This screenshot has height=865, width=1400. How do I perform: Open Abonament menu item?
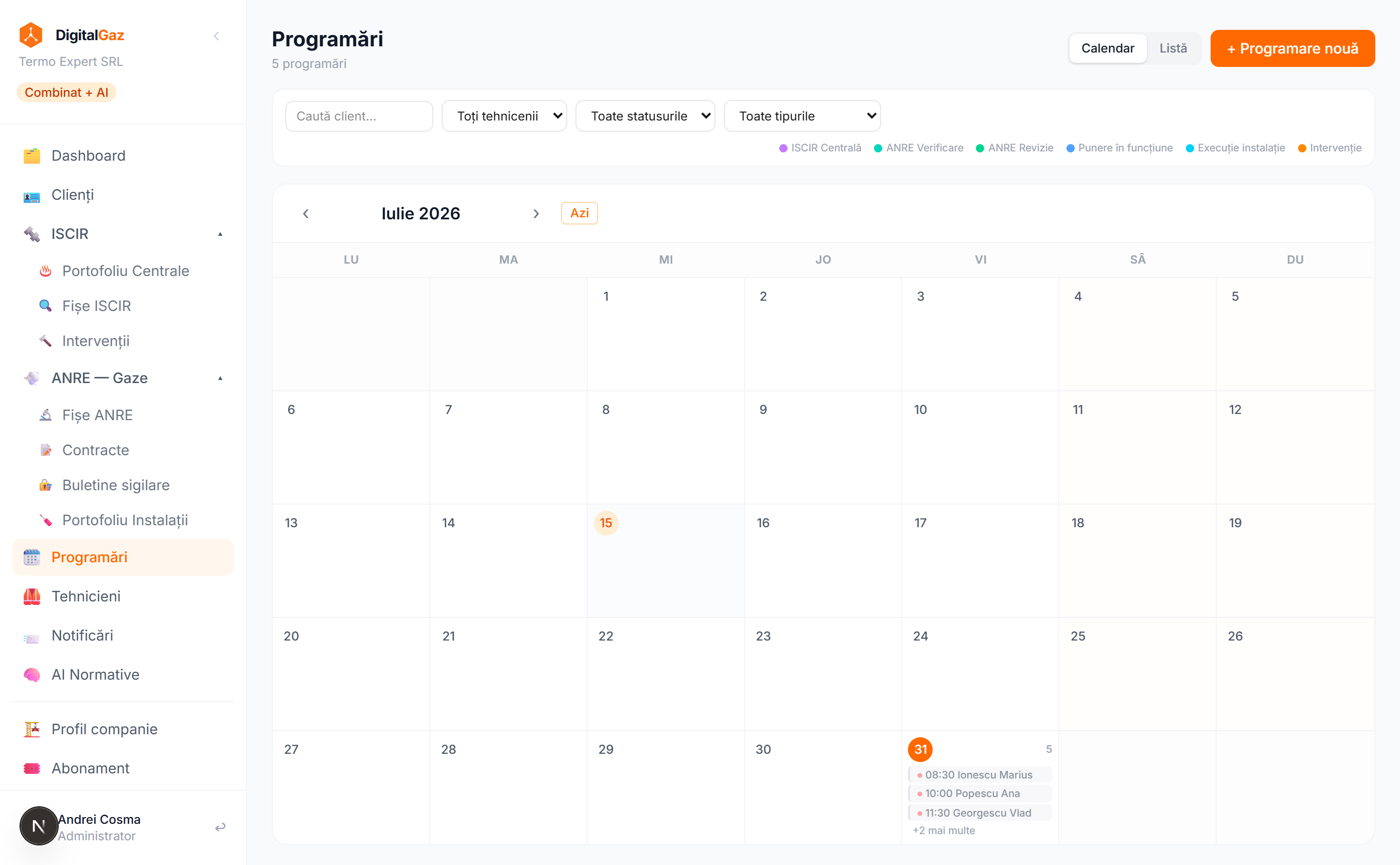point(123,768)
